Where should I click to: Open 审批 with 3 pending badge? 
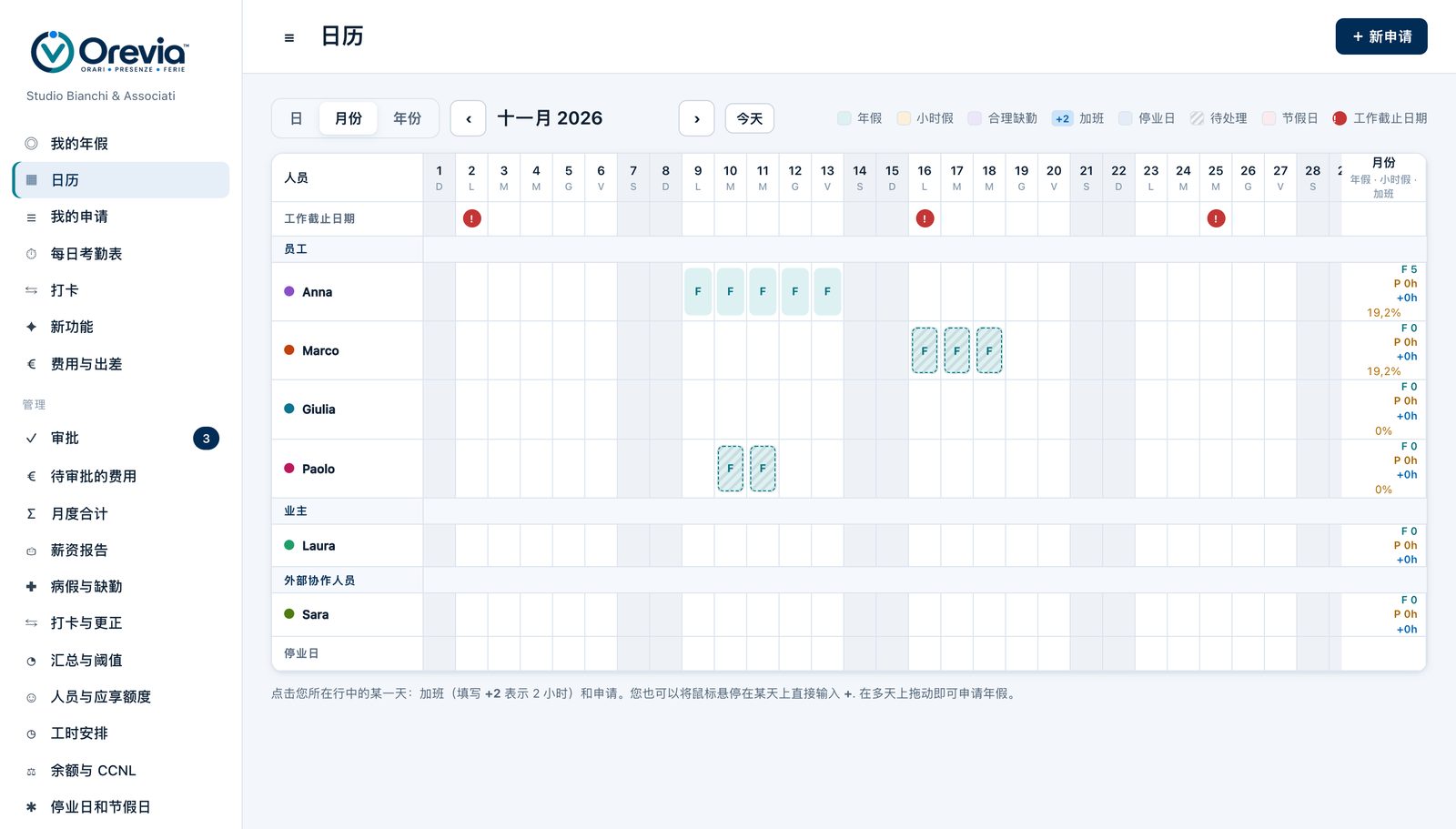coord(121,439)
